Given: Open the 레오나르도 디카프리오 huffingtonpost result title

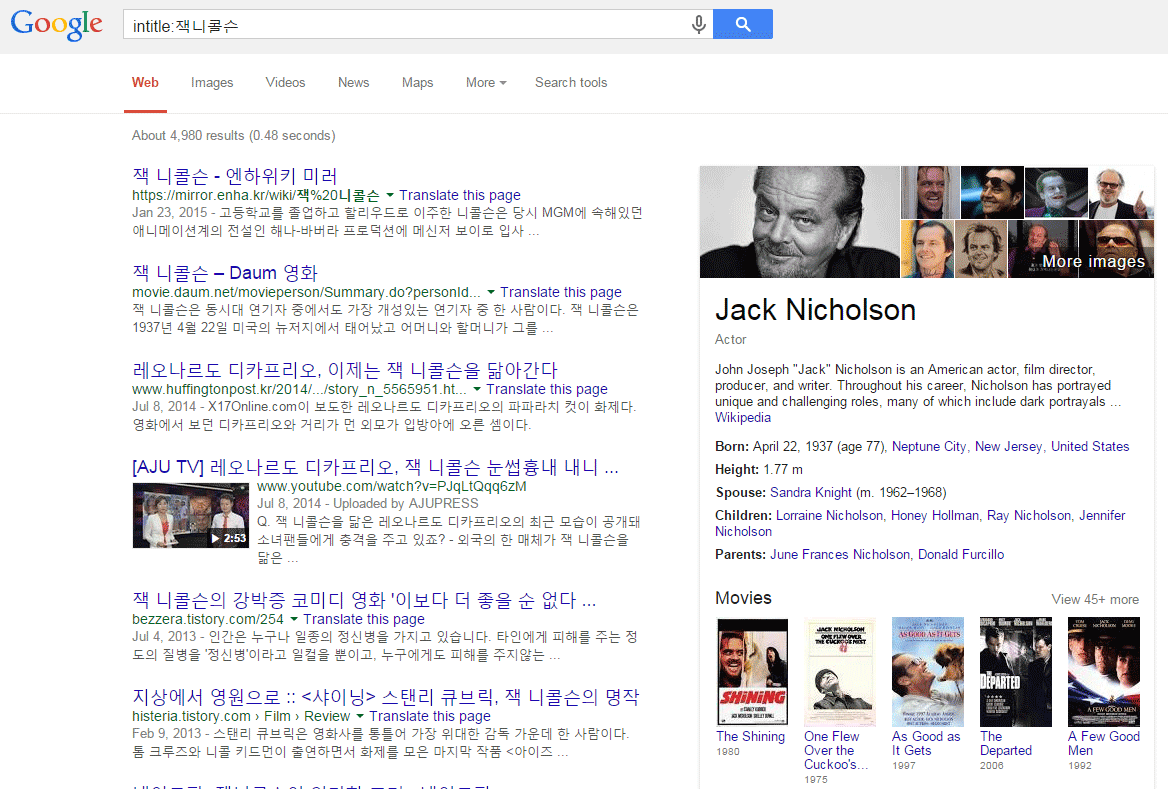Looking at the screenshot, I should [345, 370].
